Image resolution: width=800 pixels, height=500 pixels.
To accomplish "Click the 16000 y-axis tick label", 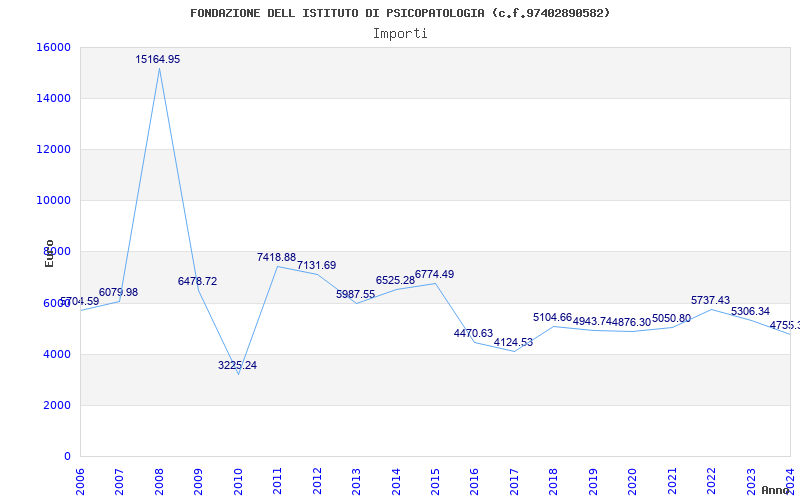I will click(x=54, y=47).
